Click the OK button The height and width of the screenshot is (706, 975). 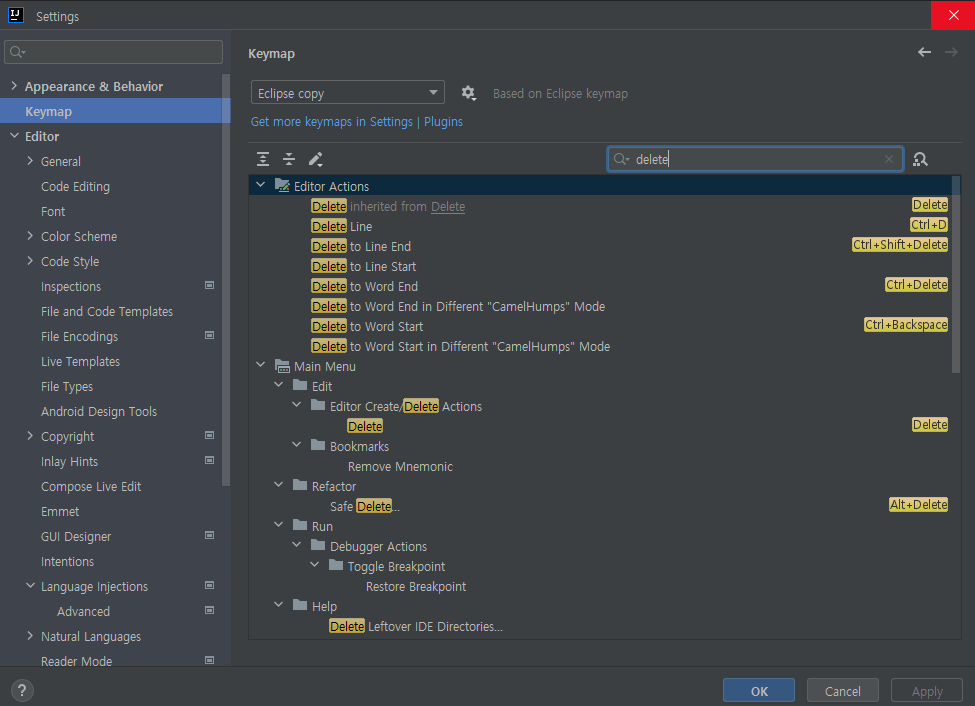759,691
